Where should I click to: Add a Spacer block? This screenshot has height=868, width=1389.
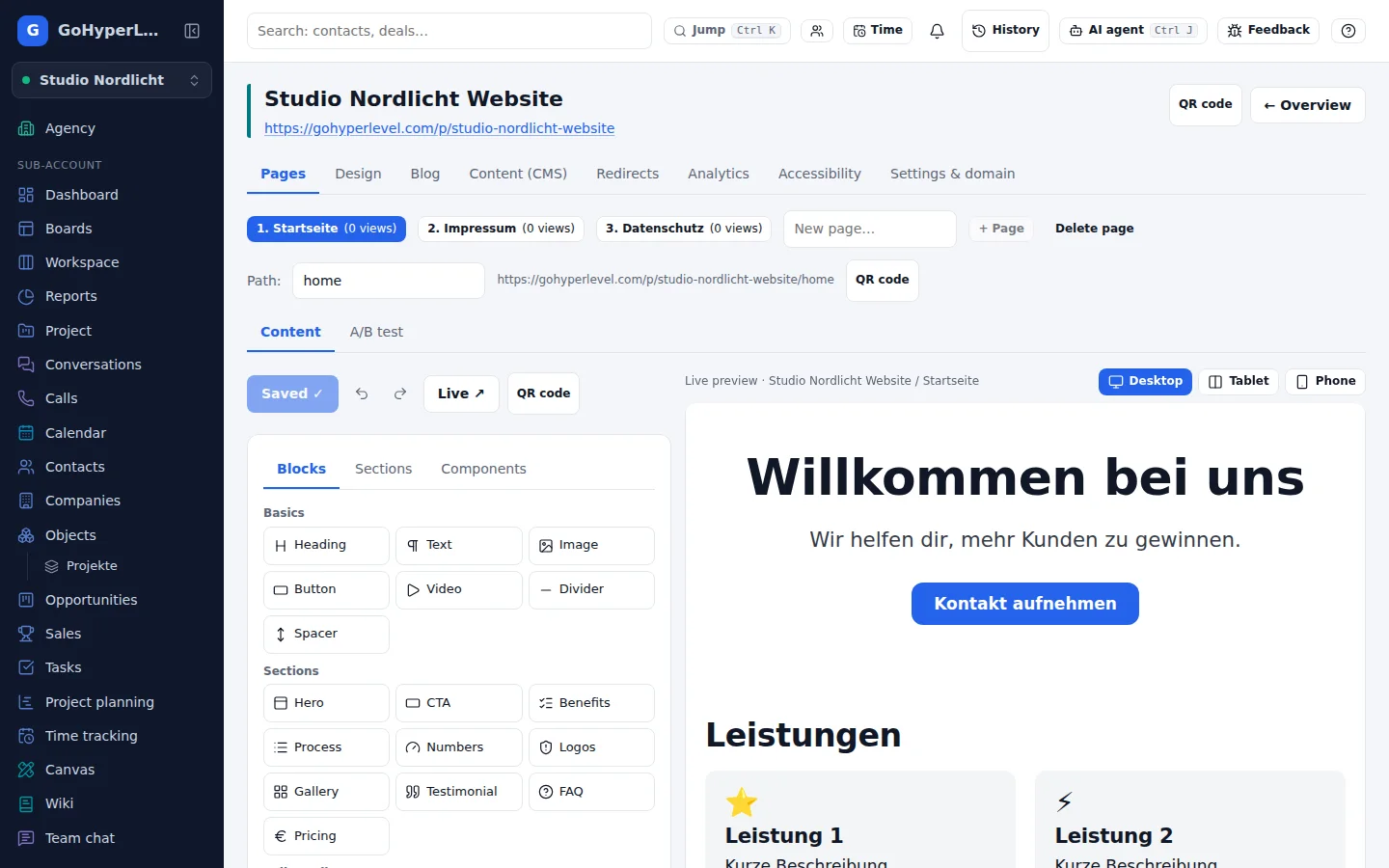click(326, 635)
